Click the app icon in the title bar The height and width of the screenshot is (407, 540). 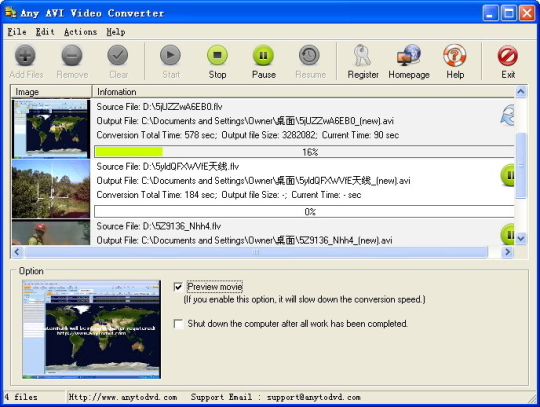[10, 12]
